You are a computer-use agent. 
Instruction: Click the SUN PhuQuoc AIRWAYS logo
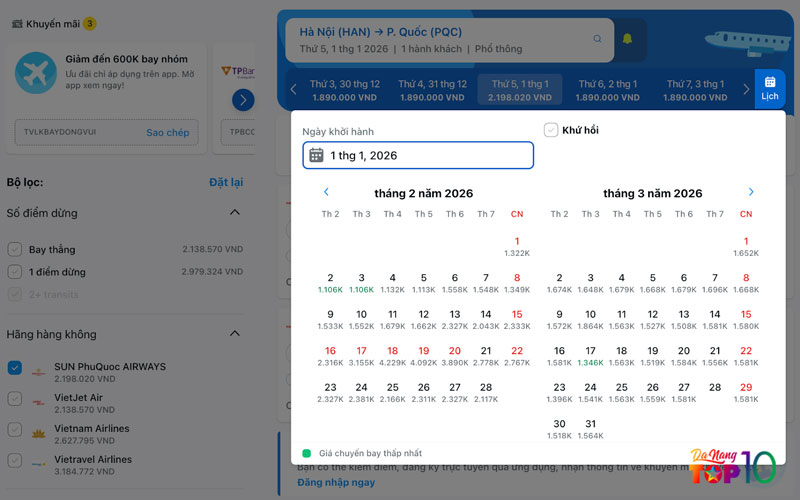[39, 372]
